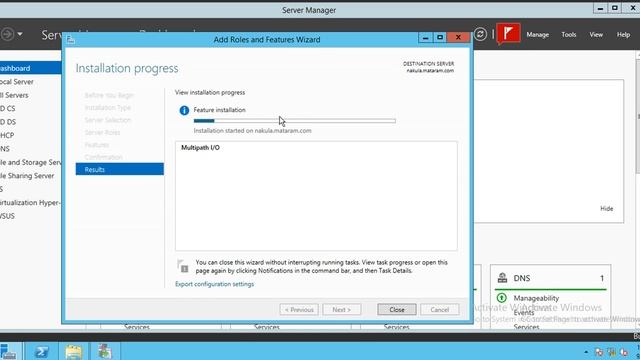This screenshot has width=640, height=360.
Task: Open DHCP in sidebar
Action: click(x=7, y=136)
